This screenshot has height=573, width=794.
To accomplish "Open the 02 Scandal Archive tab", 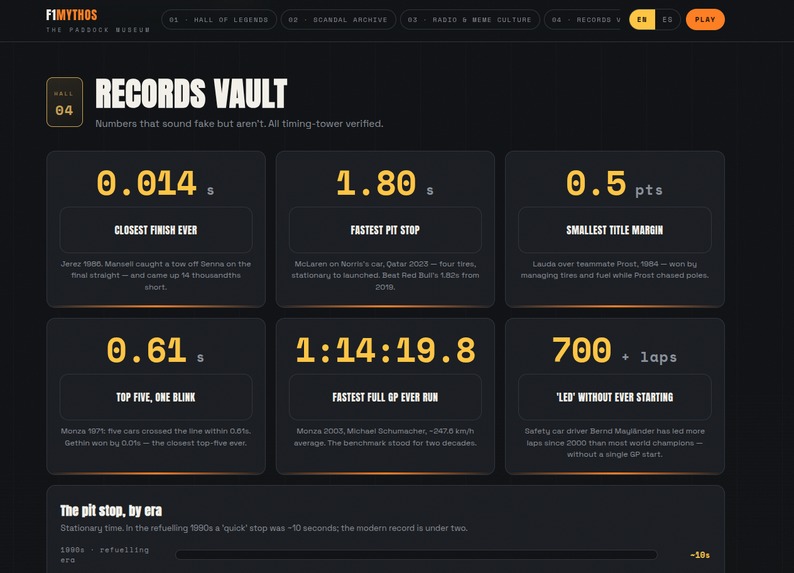I will coord(338,20).
